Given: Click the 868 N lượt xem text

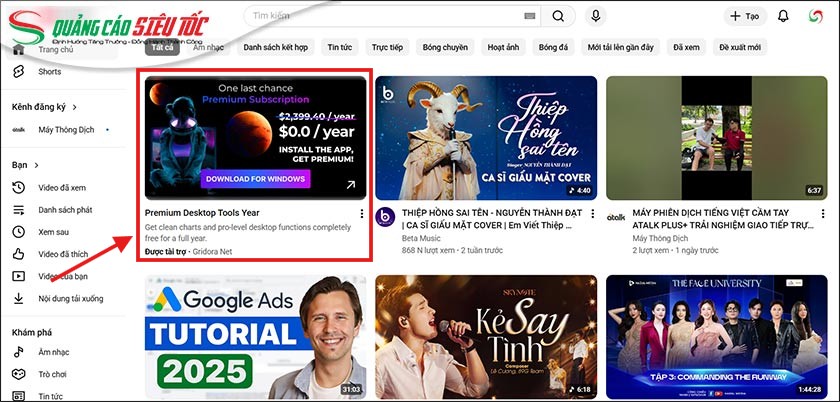Looking at the screenshot, I should [x=429, y=250].
